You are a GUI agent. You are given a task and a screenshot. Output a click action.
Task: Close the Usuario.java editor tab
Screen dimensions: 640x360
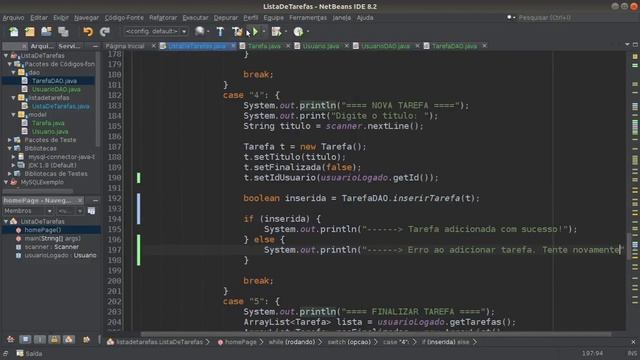(x=347, y=46)
